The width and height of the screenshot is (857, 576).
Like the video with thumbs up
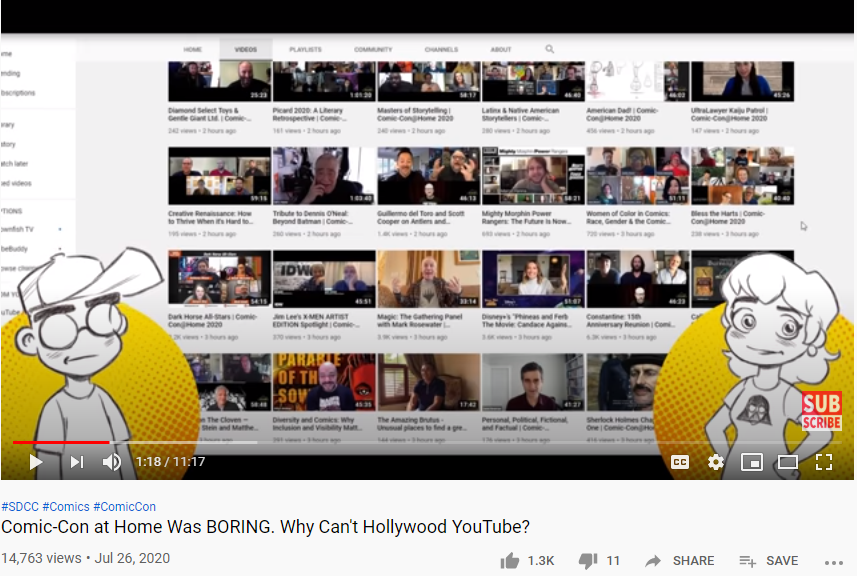click(x=509, y=561)
